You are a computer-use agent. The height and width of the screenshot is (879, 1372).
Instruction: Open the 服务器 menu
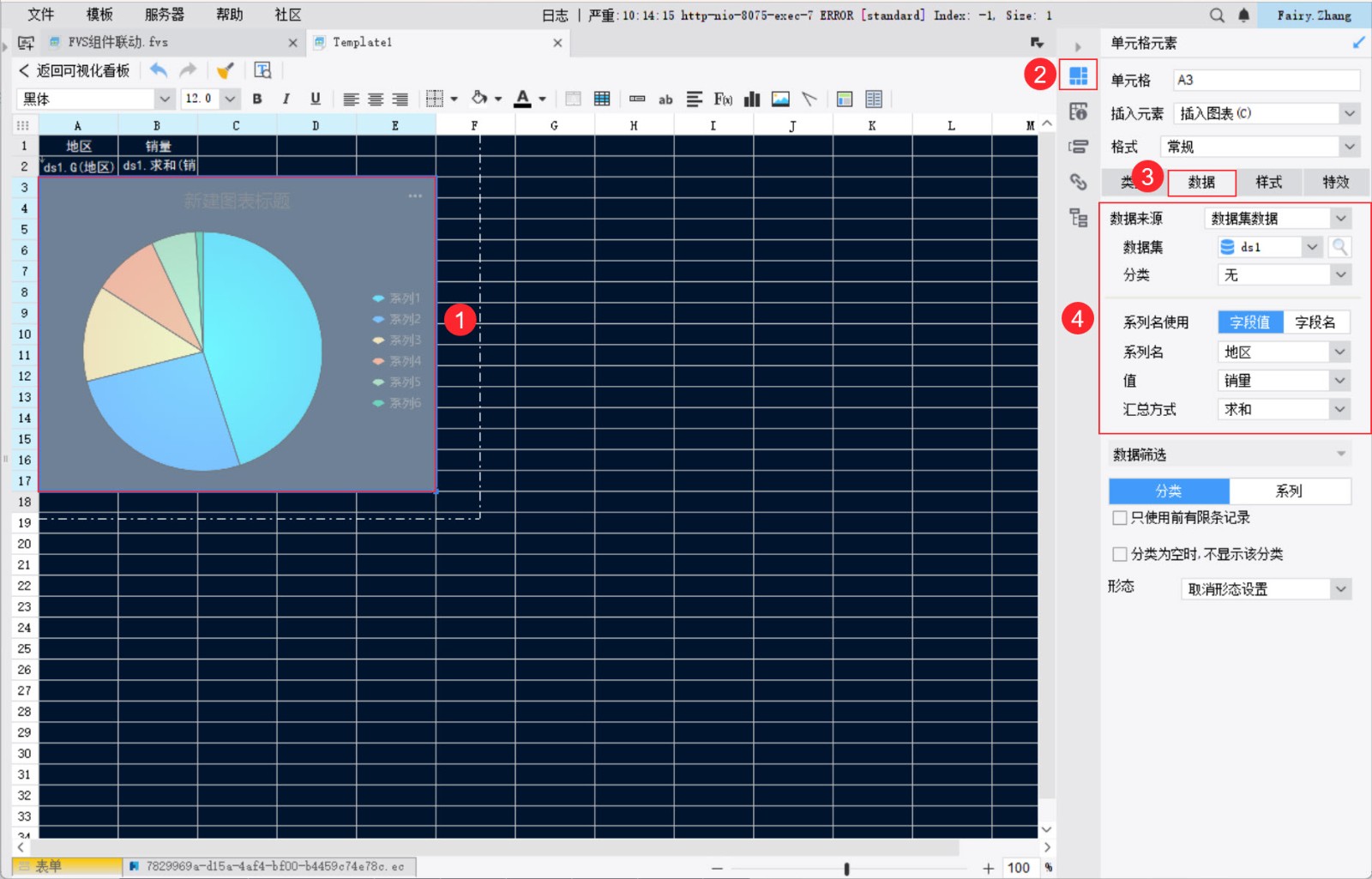165,15
